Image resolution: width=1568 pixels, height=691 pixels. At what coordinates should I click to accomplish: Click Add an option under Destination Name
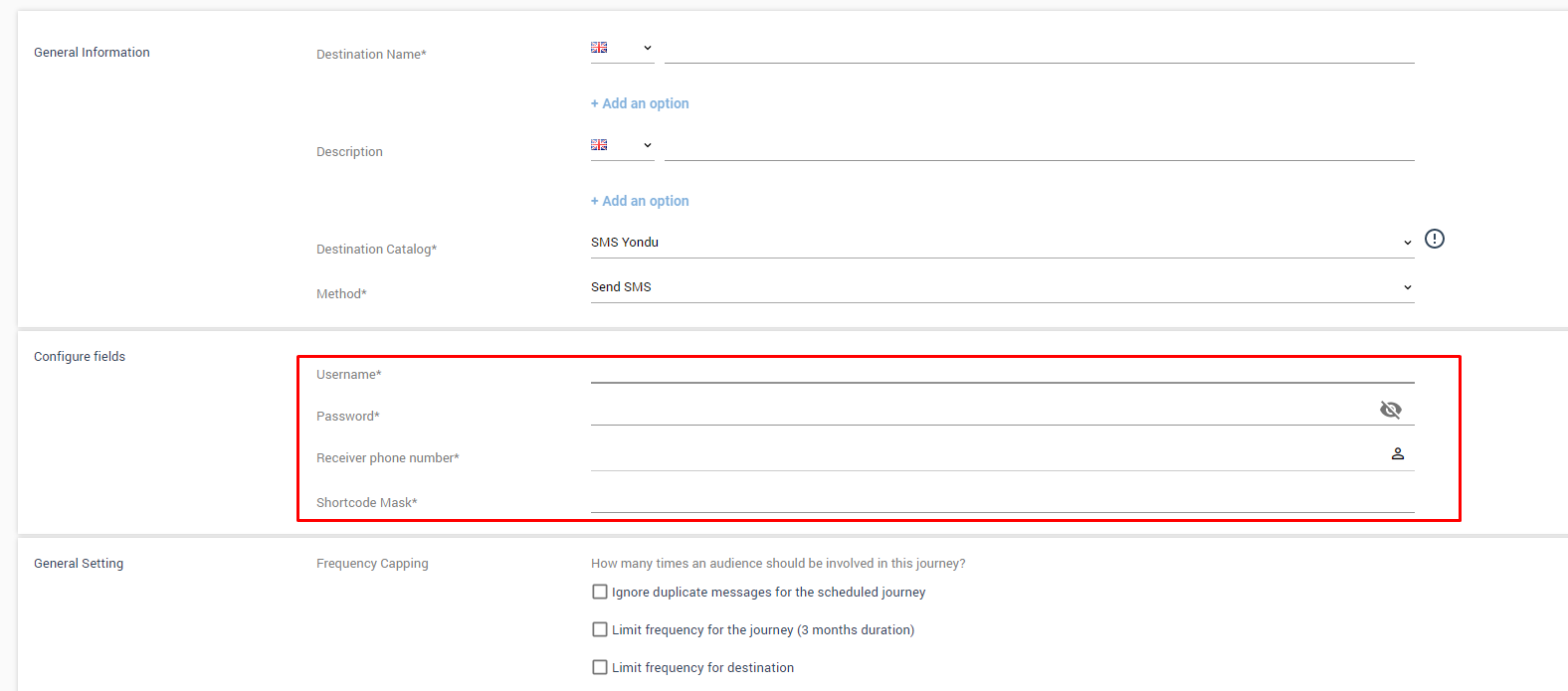tap(640, 103)
